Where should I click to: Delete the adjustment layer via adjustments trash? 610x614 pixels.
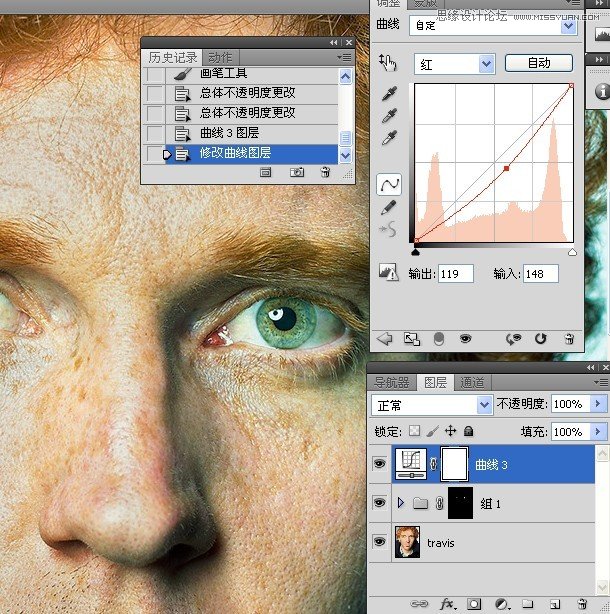pyautogui.click(x=569, y=339)
